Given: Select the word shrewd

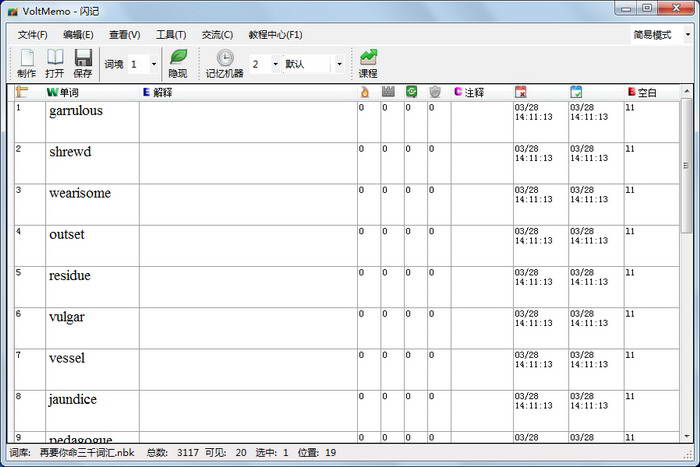Looking at the screenshot, I should [x=70, y=152].
